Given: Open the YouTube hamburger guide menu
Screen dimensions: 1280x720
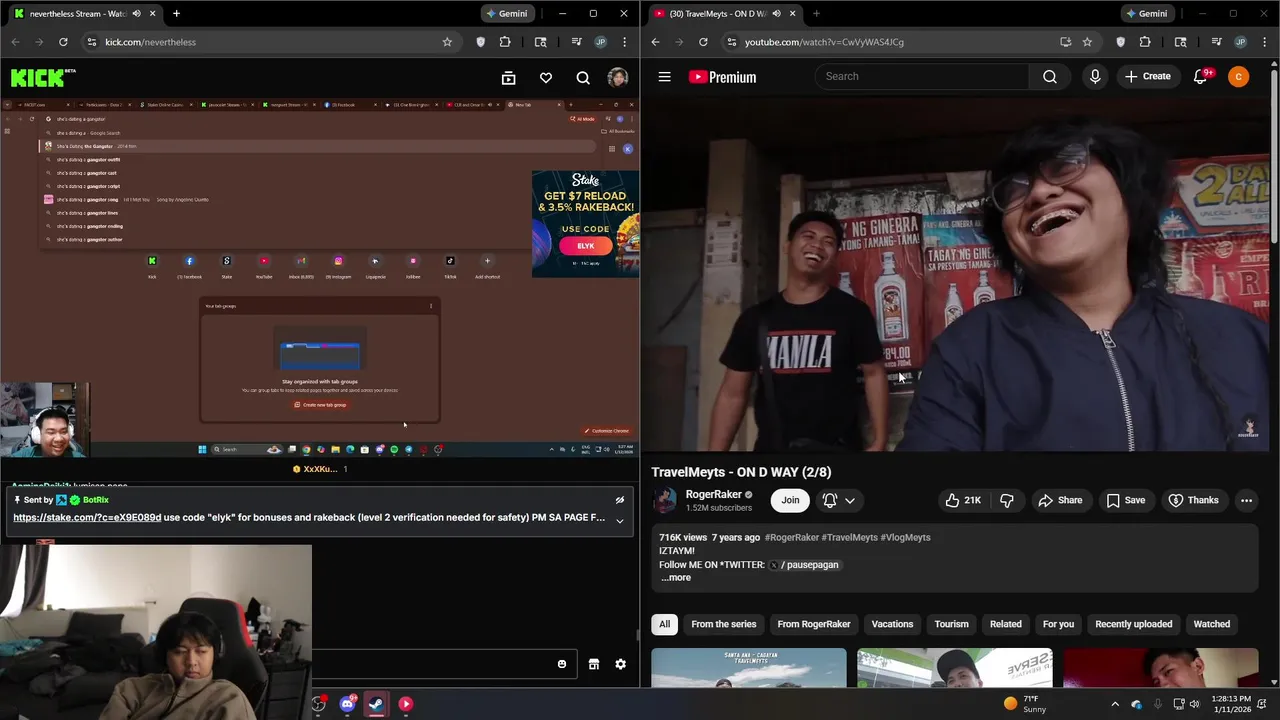Looking at the screenshot, I should (664, 77).
